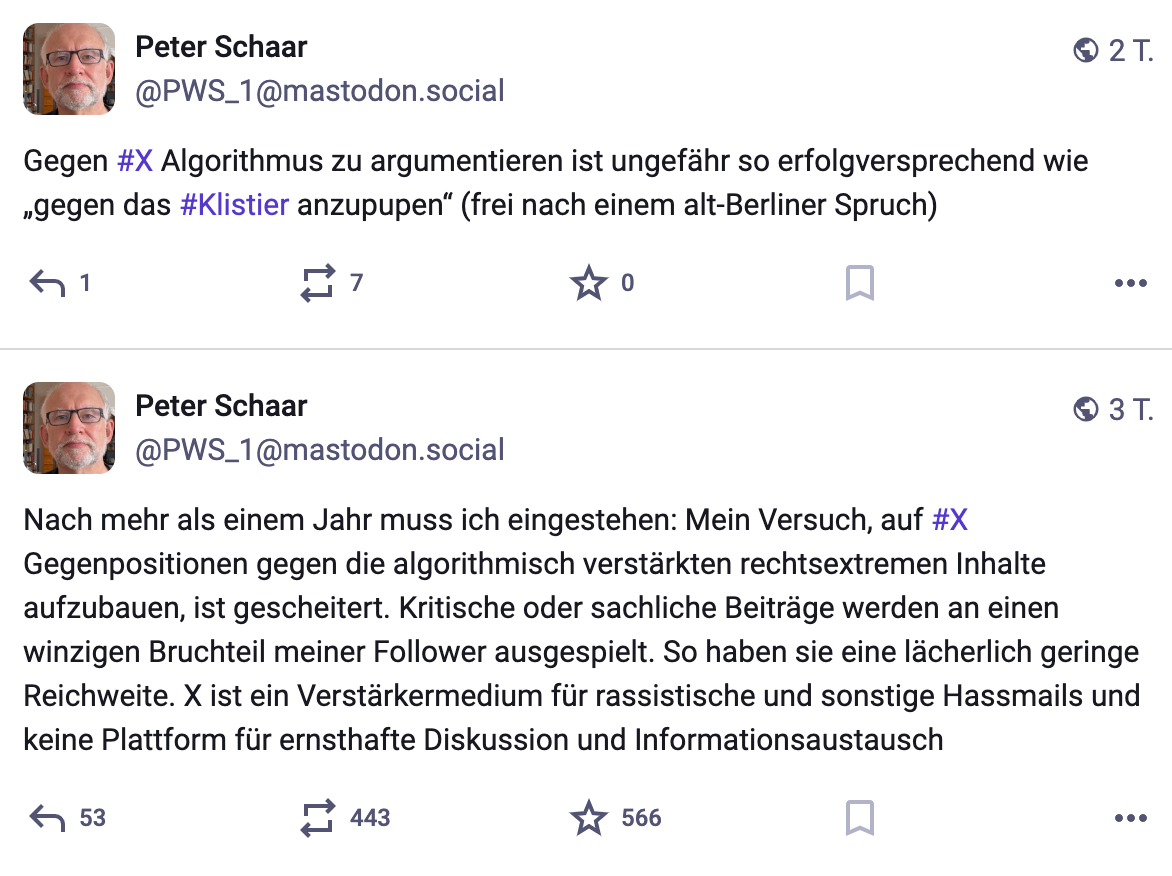Open more options on second post
Image resolution: width=1172 pixels, height=876 pixels.
pyautogui.click(x=1130, y=818)
